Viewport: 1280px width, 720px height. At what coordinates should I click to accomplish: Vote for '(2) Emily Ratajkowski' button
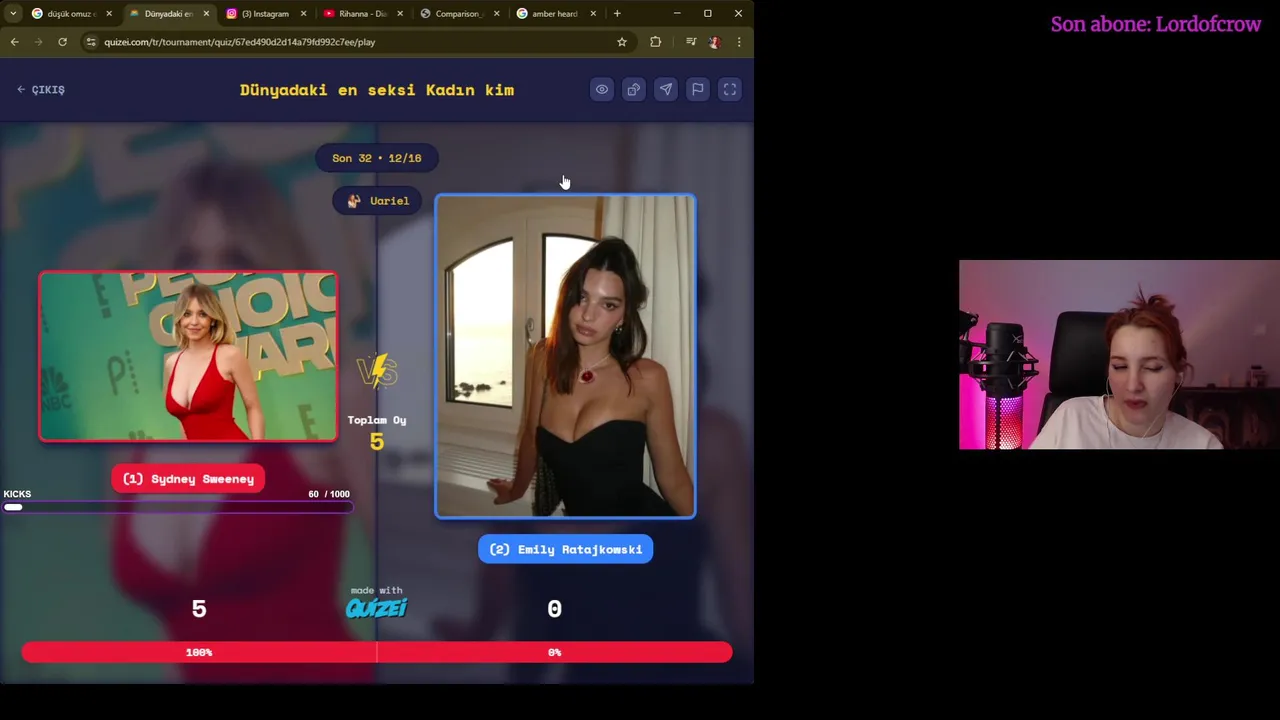pyautogui.click(x=565, y=549)
